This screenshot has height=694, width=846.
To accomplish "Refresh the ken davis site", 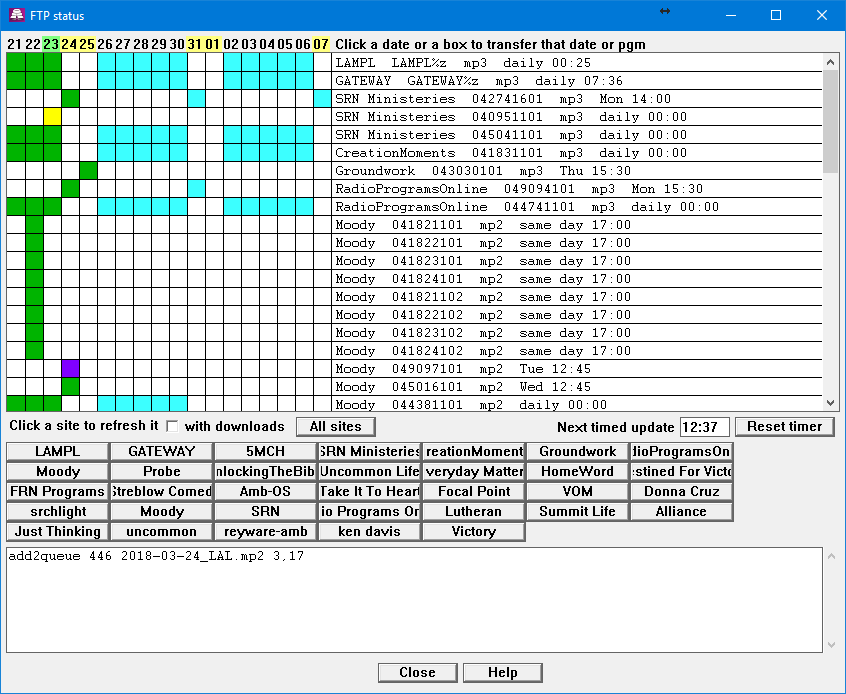I will point(370,531).
